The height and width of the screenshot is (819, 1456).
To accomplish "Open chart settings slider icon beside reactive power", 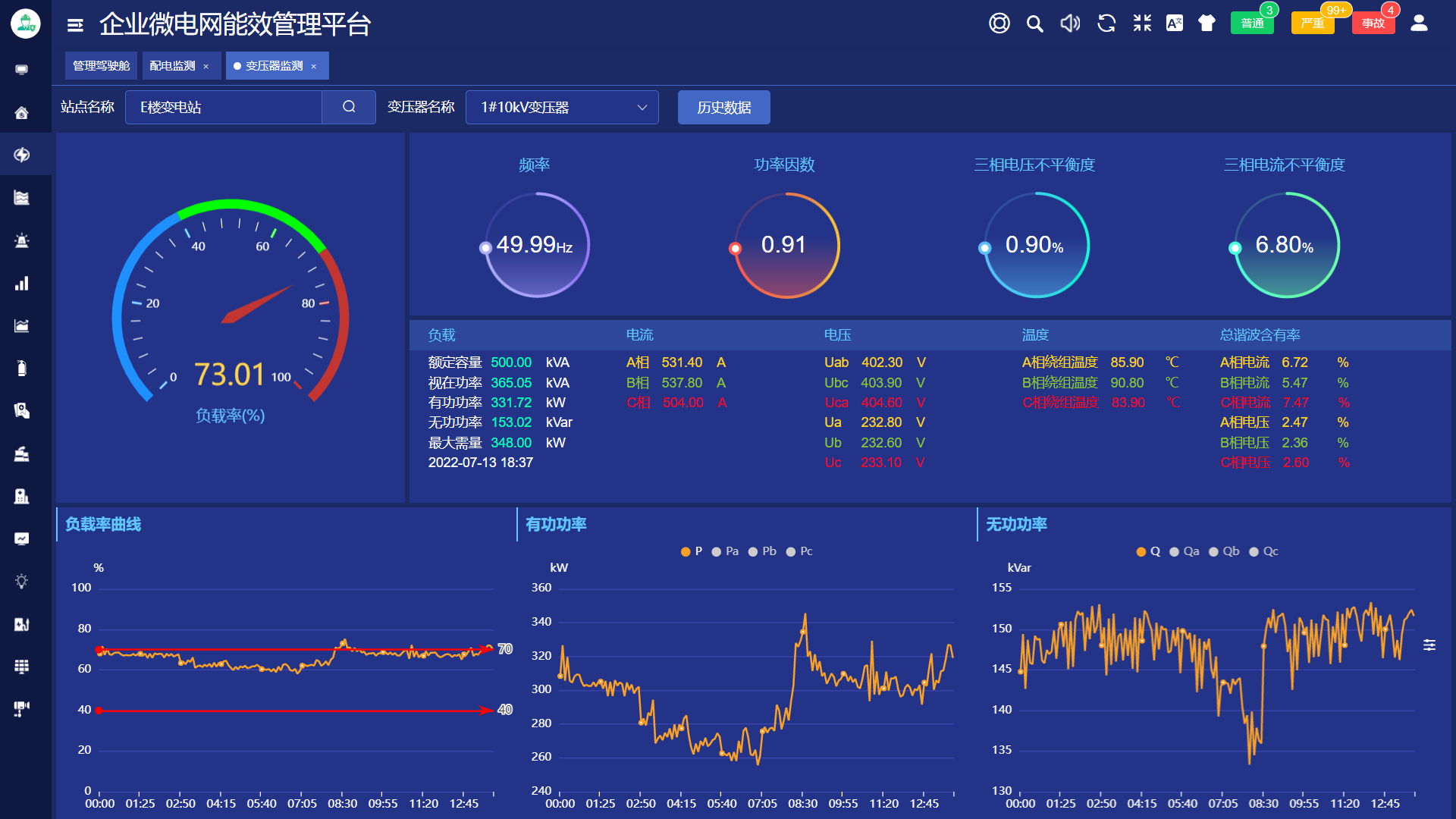I will 1429,645.
